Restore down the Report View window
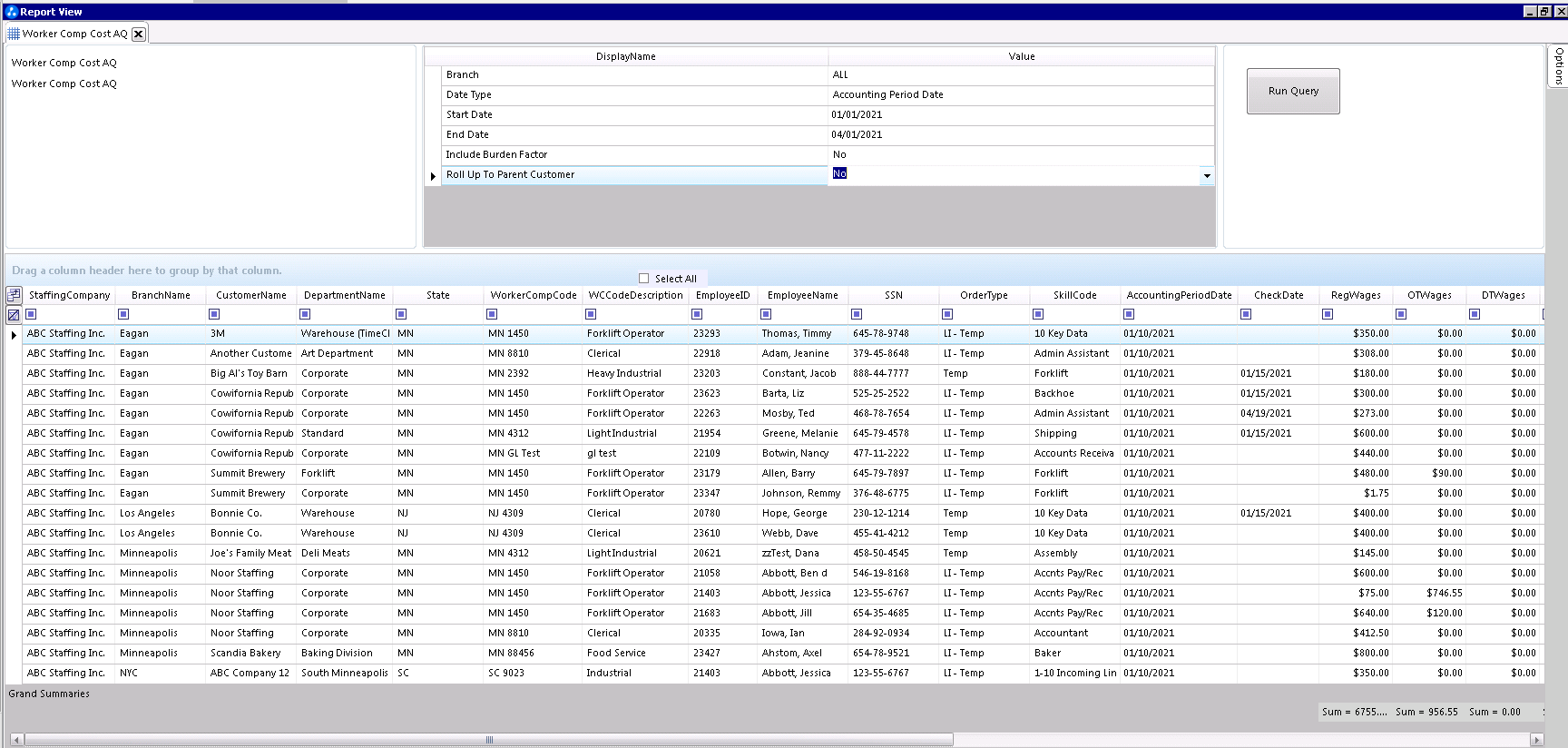 coord(1544,12)
